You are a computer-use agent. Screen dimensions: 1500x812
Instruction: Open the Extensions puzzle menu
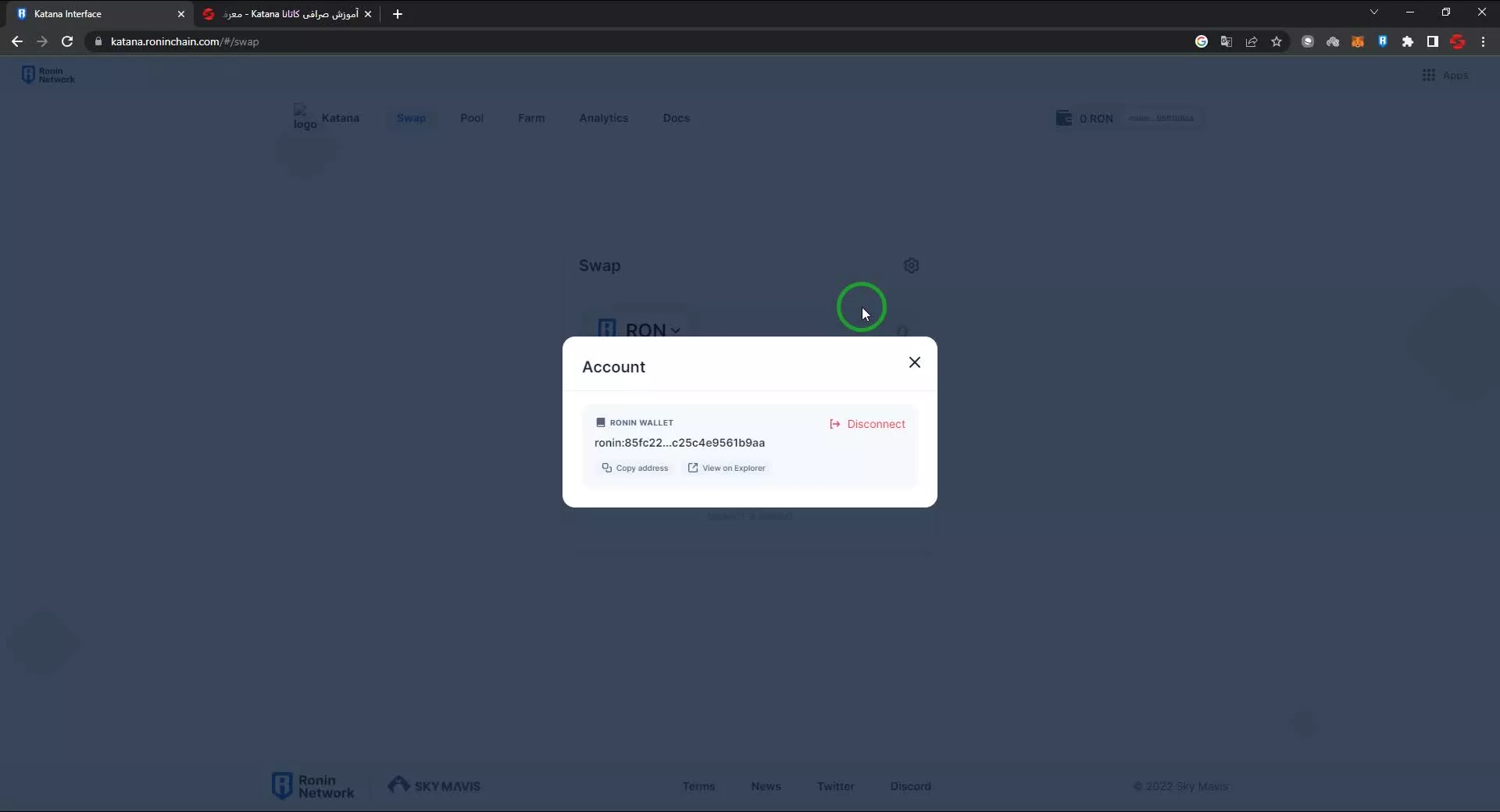pyautogui.click(x=1408, y=41)
